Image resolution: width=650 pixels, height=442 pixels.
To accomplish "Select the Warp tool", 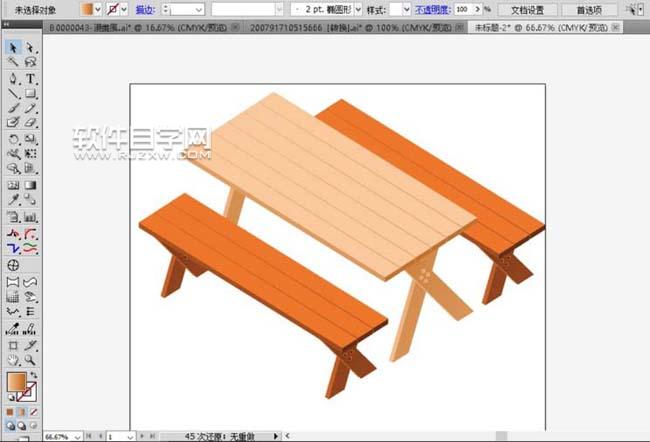I will [x=13, y=154].
